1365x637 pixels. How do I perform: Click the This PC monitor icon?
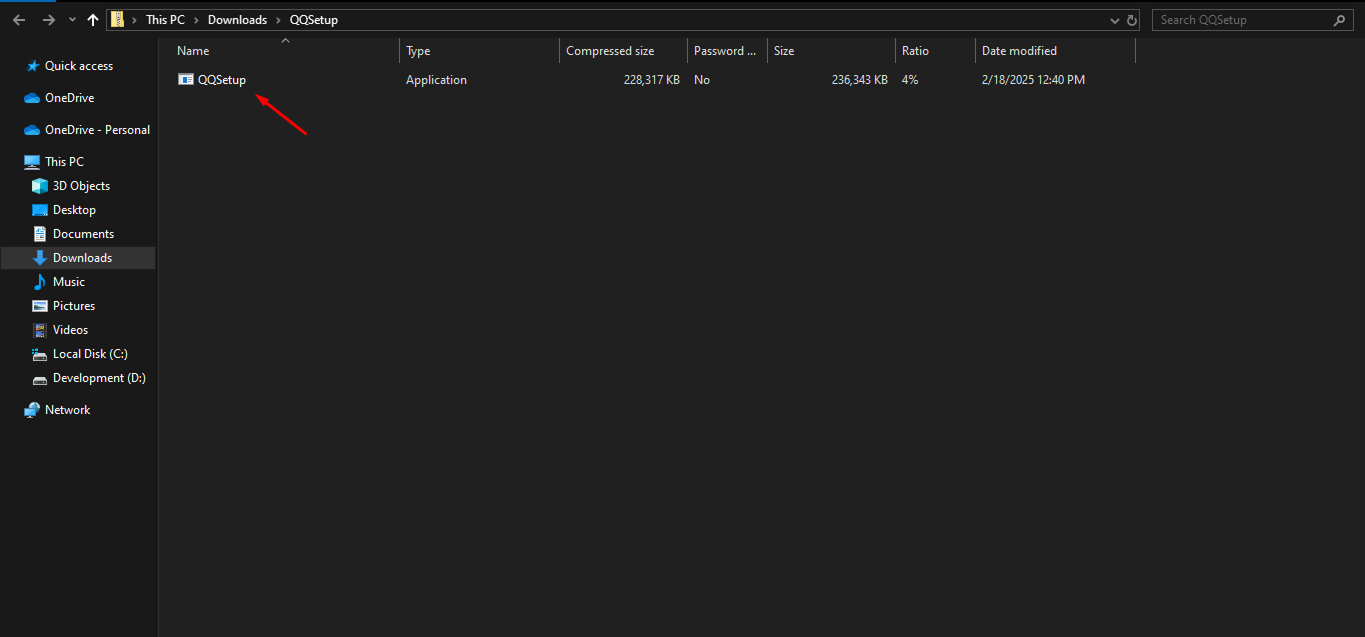coord(32,162)
